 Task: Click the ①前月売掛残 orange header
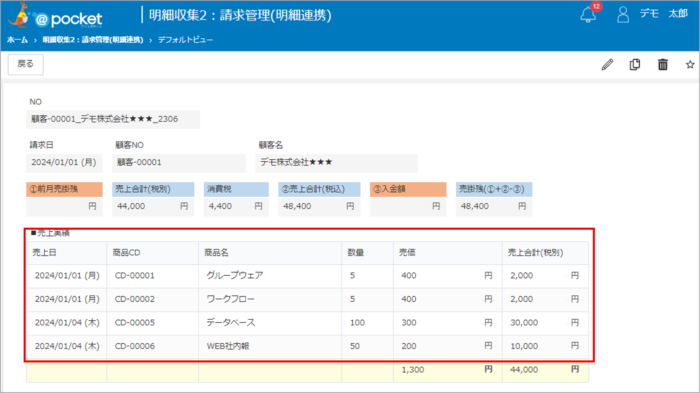pyautogui.click(x=64, y=189)
